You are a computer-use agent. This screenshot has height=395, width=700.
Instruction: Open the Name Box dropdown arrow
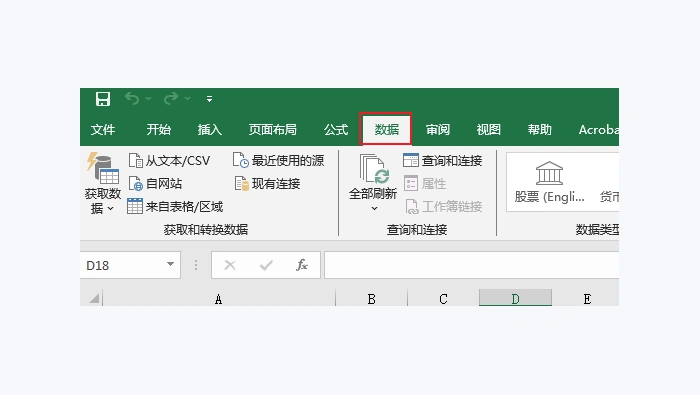(x=171, y=264)
